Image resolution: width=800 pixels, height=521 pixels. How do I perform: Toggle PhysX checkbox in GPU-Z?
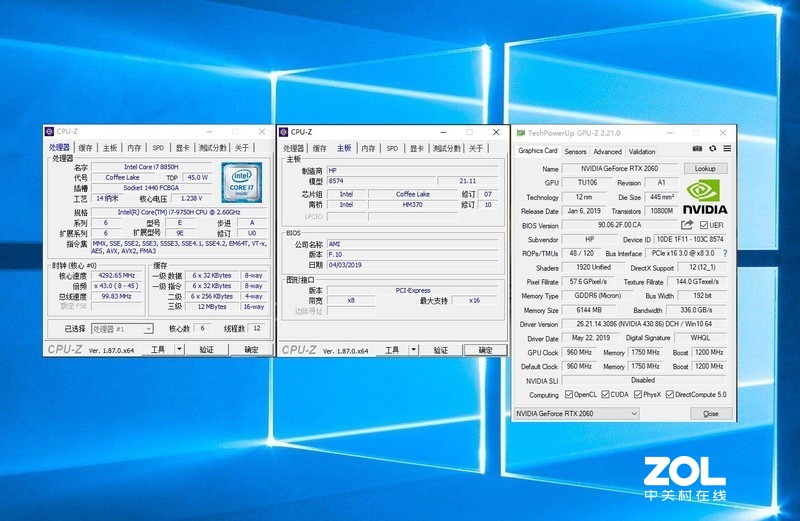click(x=638, y=394)
